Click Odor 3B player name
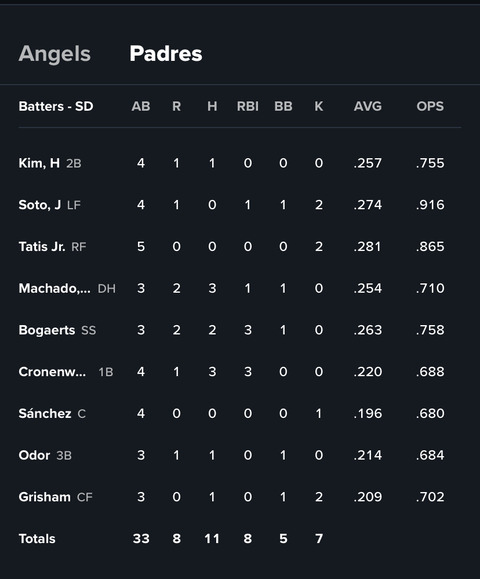The width and height of the screenshot is (480, 579). tap(34, 455)
